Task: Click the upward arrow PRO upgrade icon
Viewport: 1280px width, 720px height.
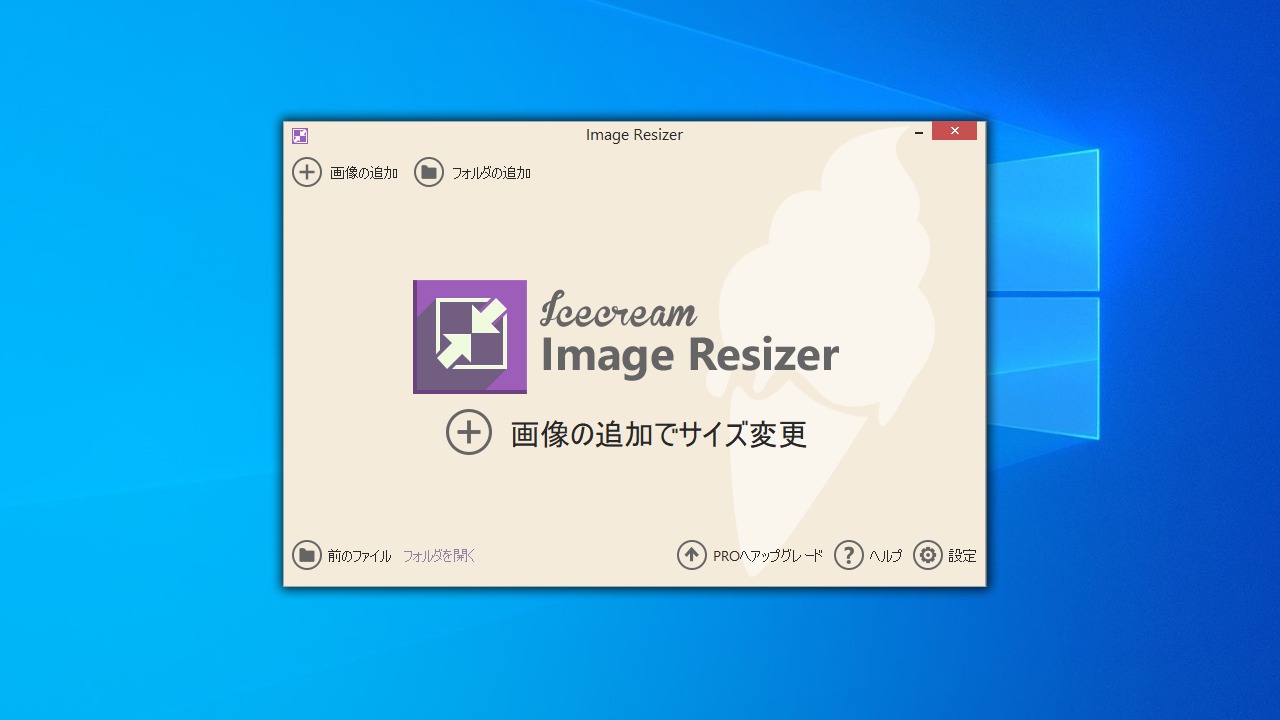Action: coord(692,555)
